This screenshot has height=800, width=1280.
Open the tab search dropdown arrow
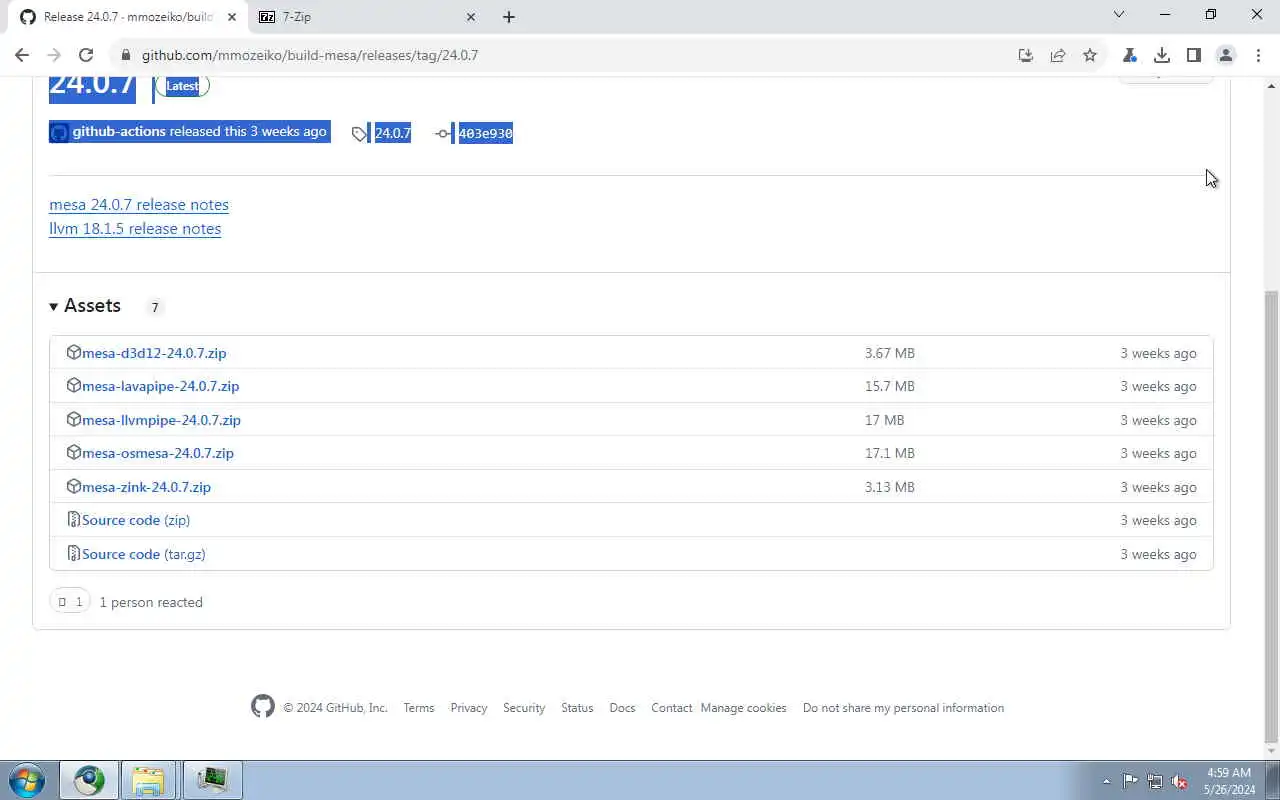coord(1119,15)
